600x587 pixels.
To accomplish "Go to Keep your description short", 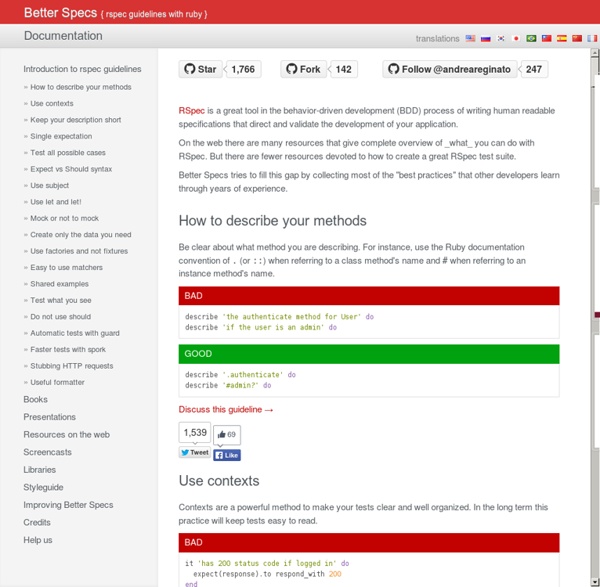I will pos(76,120).
